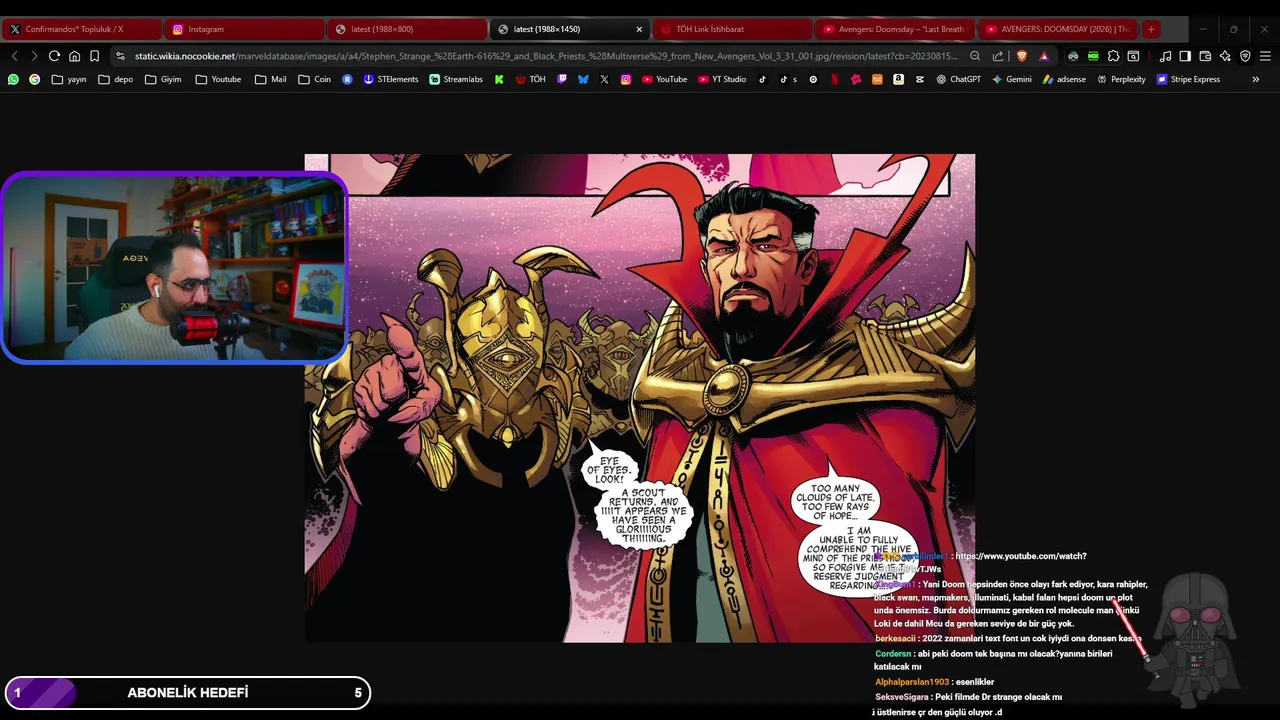Click the youtube.com/watch link in chat
Viewport: 1280px width, 720px height.
coord(1020,556)
